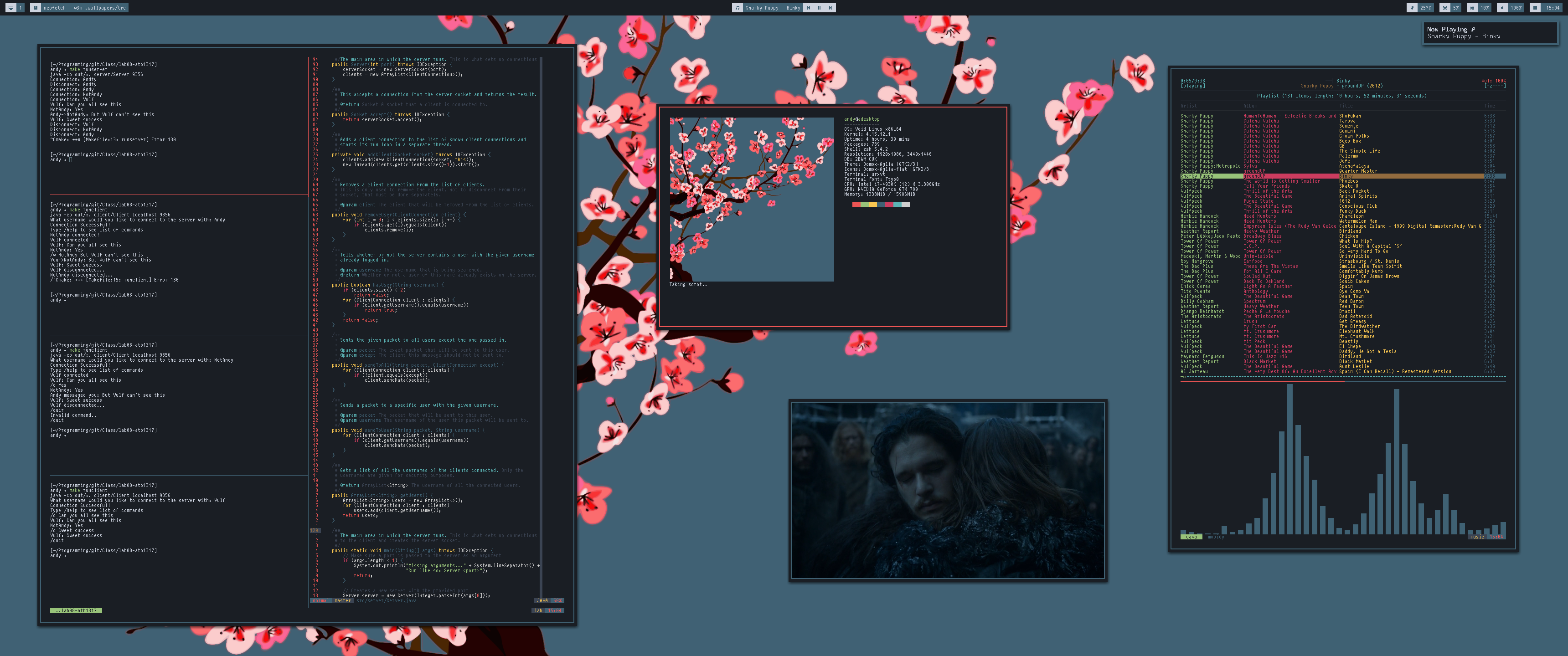Click the music note icon in top bar
1568x656 pixels.
click(x=738, y=8)
